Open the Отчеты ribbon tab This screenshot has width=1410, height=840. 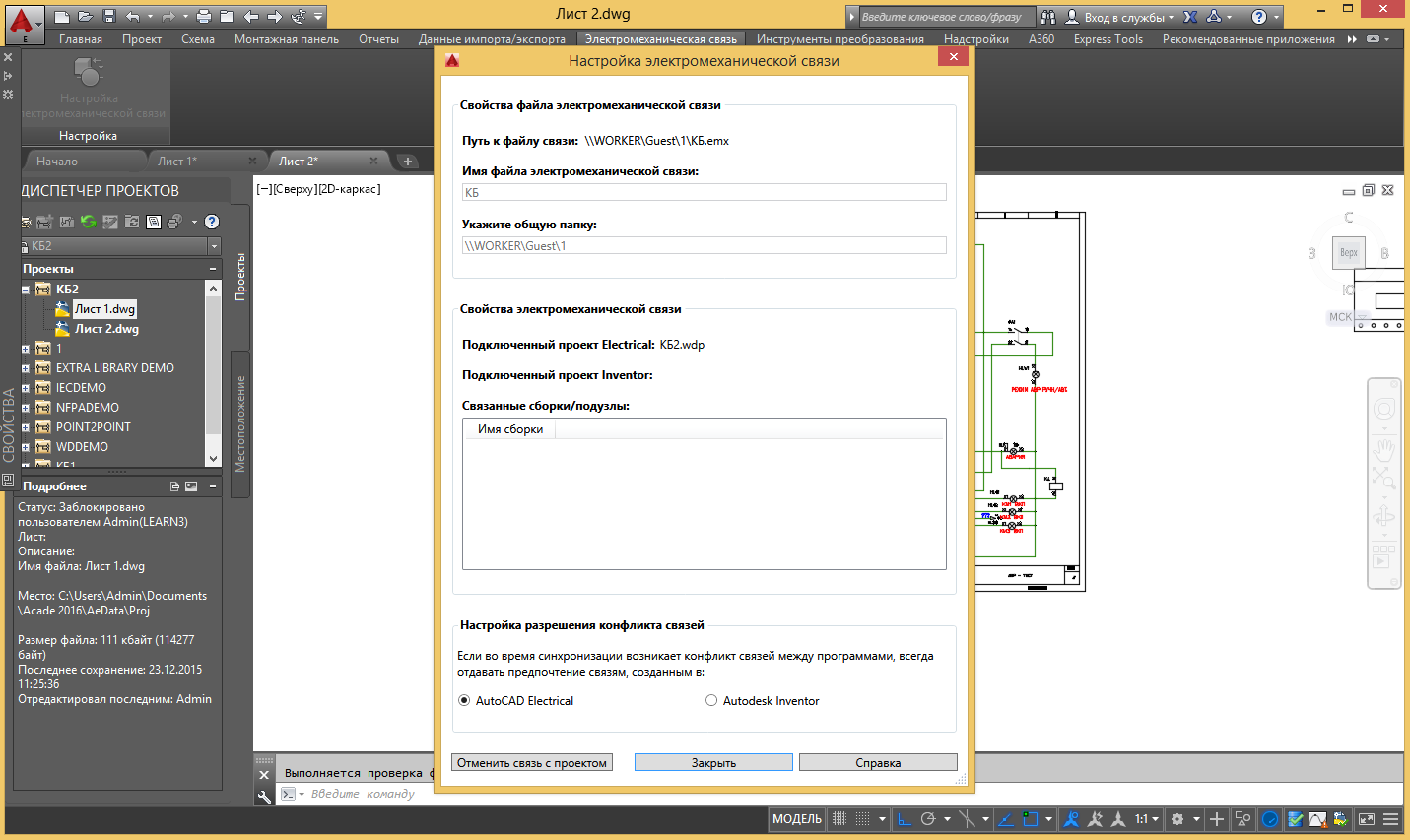[378, 39]
